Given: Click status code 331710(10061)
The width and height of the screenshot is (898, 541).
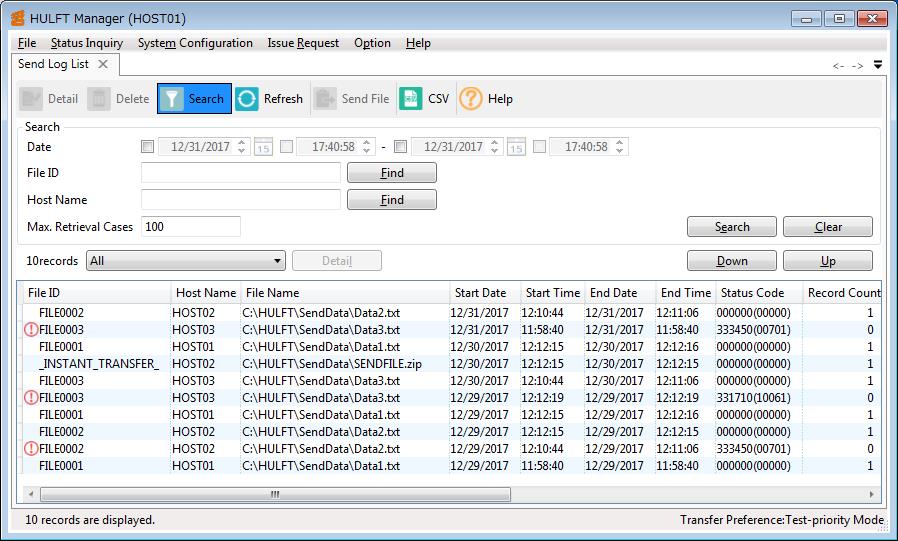Looking at the screenshot, I should [753, 397].
